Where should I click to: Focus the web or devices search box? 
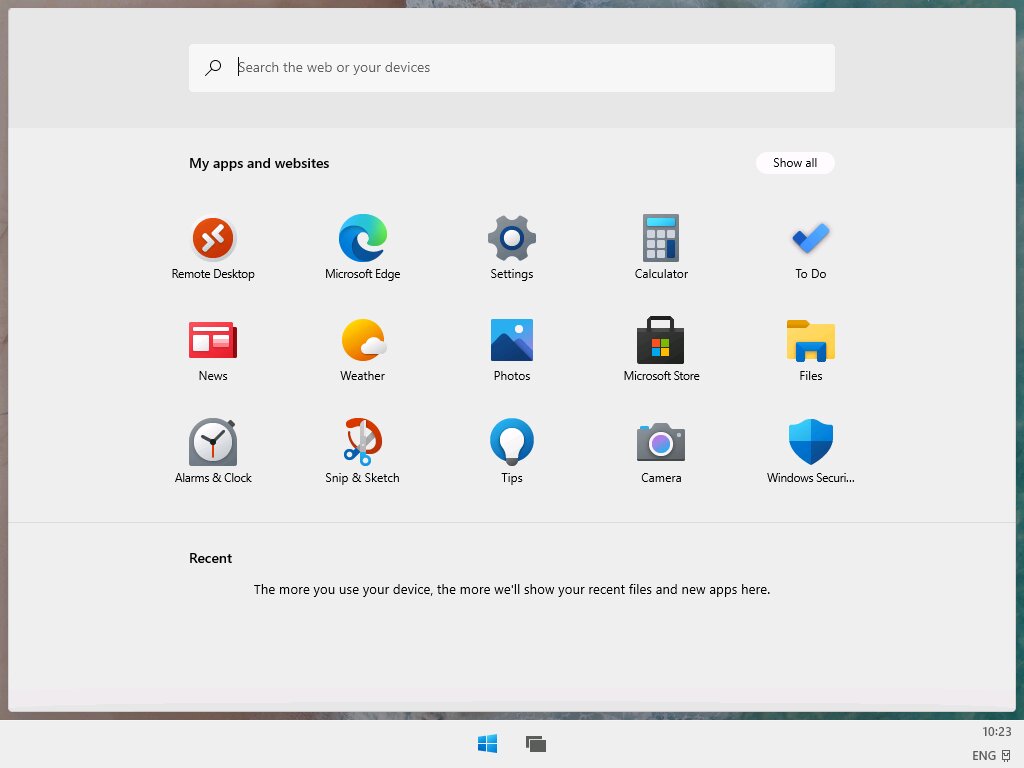coord(511,68)
